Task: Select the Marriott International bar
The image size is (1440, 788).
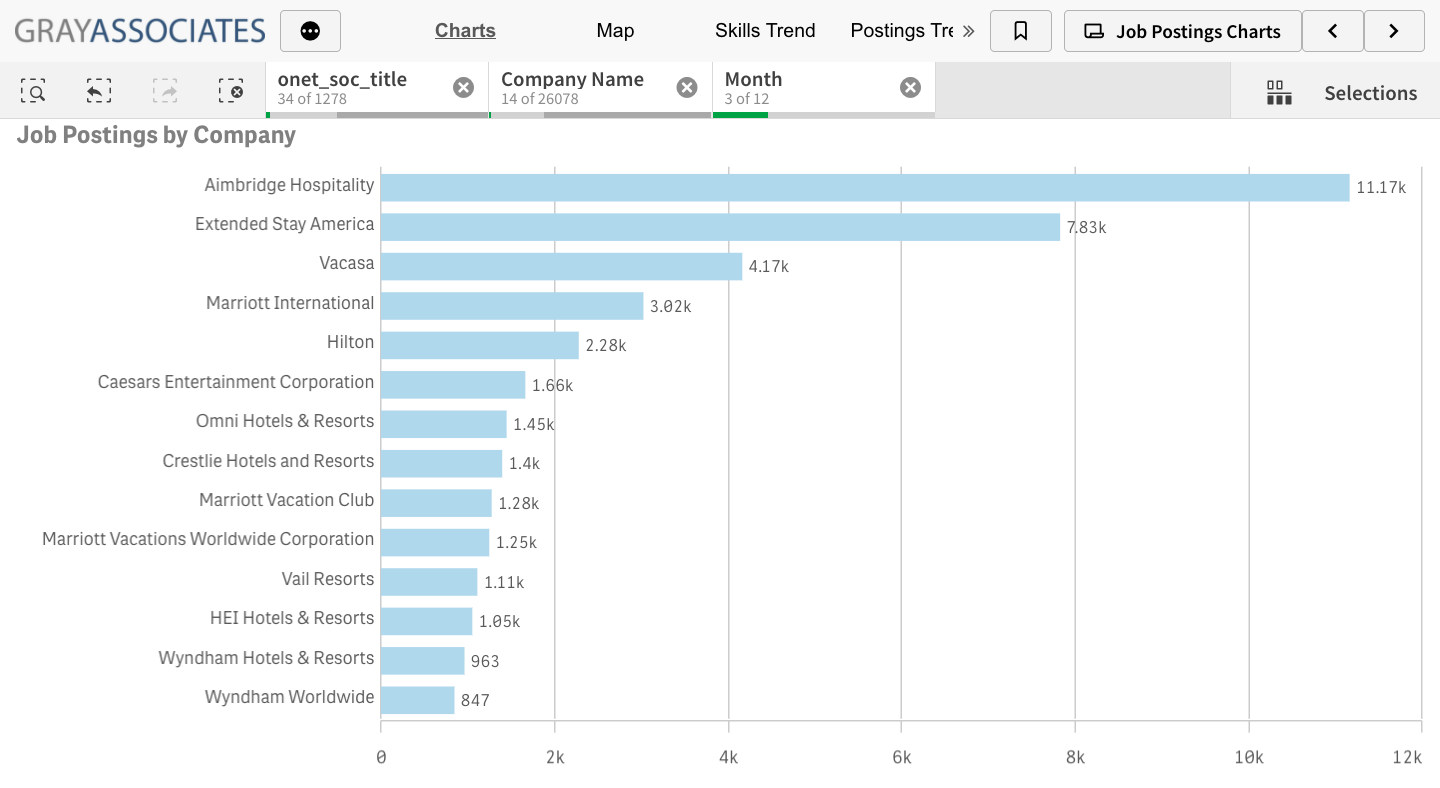Action: [x=512, y=306]
